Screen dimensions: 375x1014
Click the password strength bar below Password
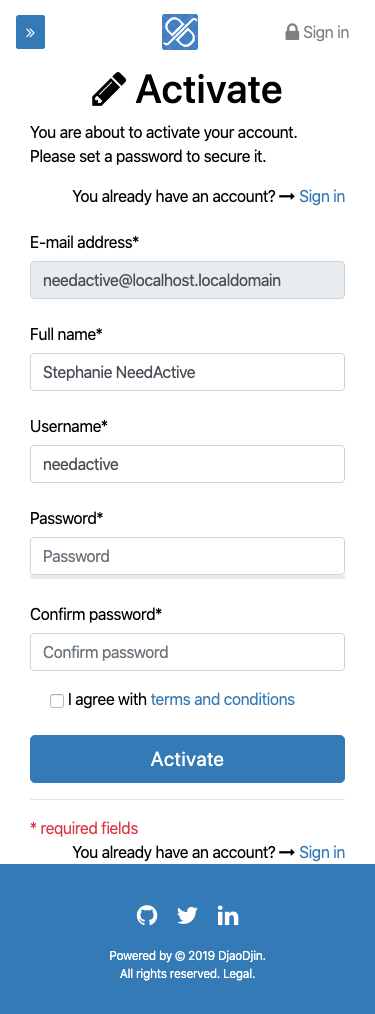coord(188,576)
